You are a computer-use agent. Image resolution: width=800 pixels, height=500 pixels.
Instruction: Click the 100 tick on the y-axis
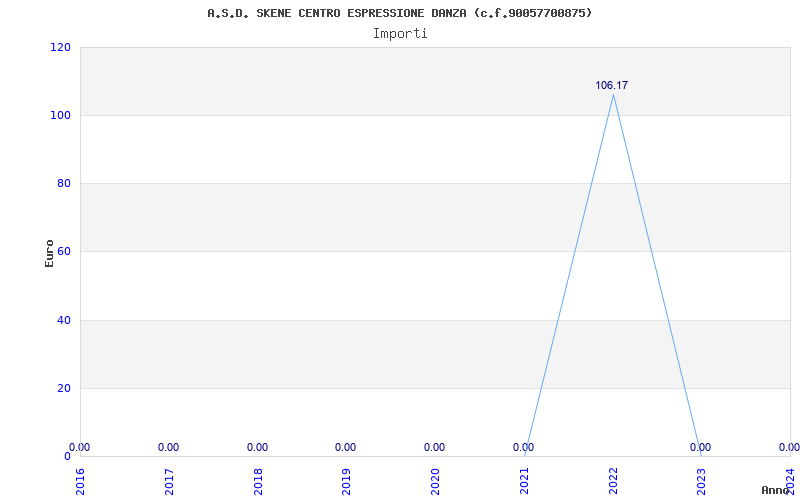tap(60, 115)
